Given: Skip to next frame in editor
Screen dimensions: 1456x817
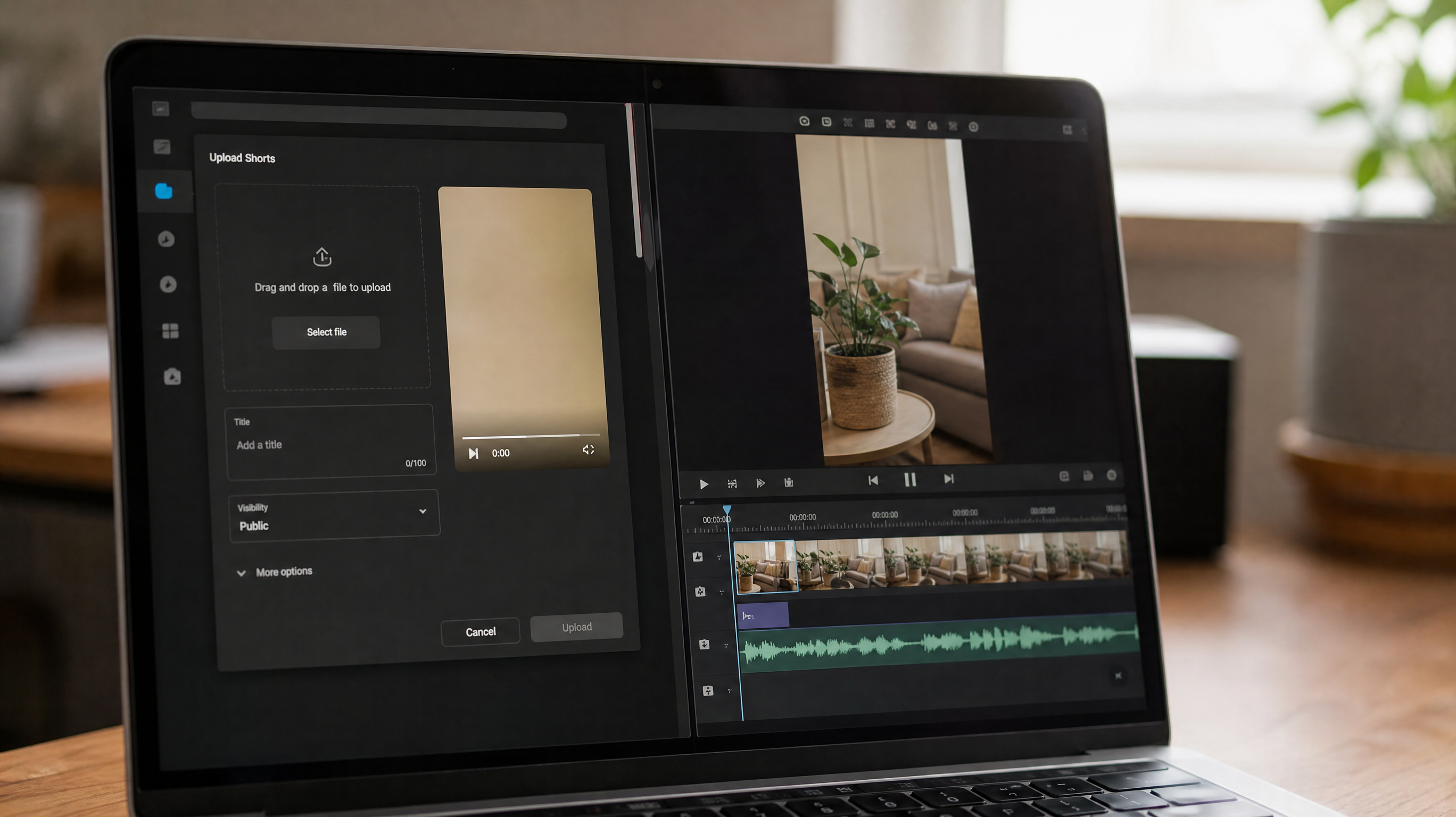Looking at the screenshot, I should [x=949, y=479].
